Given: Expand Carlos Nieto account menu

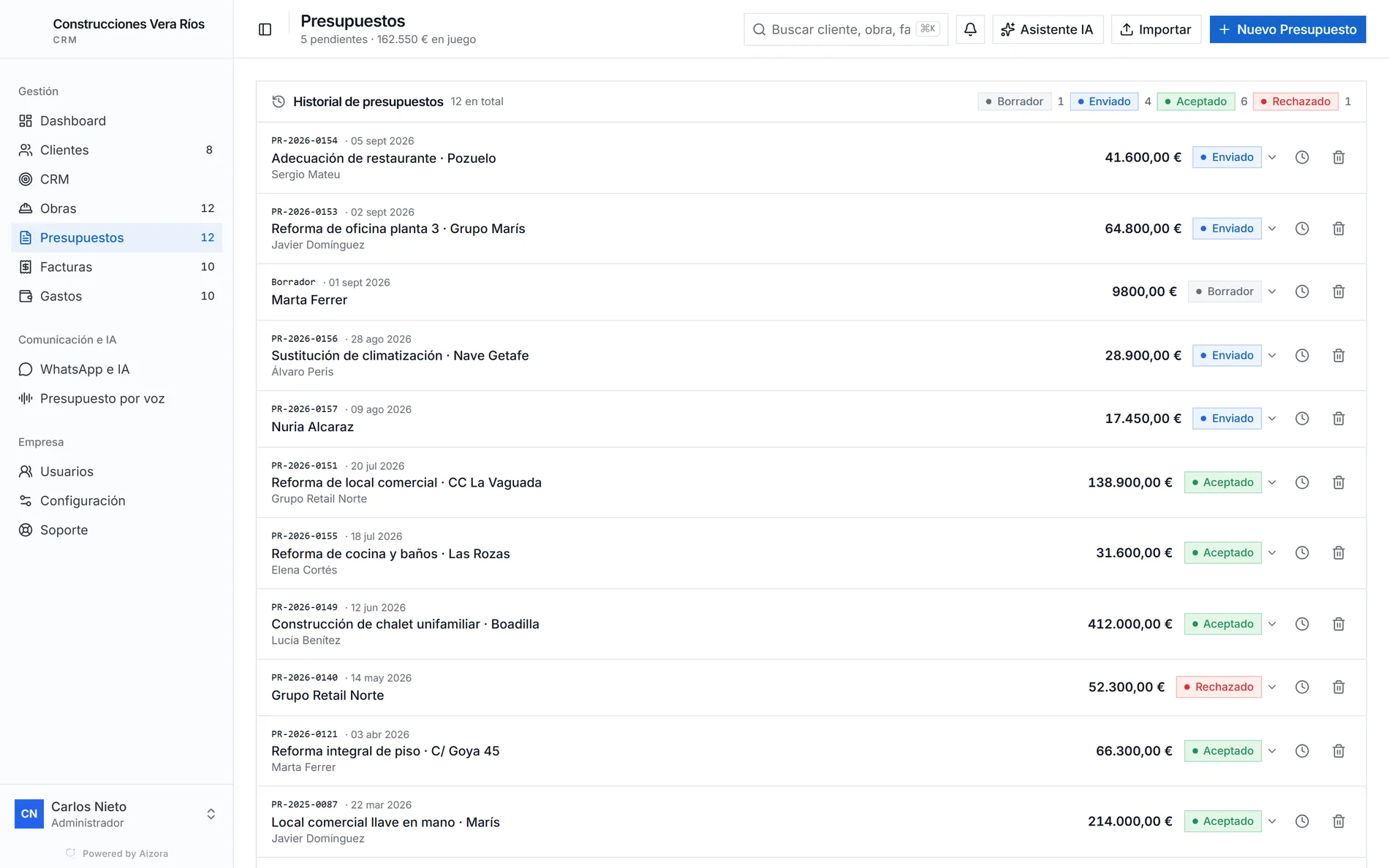Looking at the screenshot, I should [211, 814].
